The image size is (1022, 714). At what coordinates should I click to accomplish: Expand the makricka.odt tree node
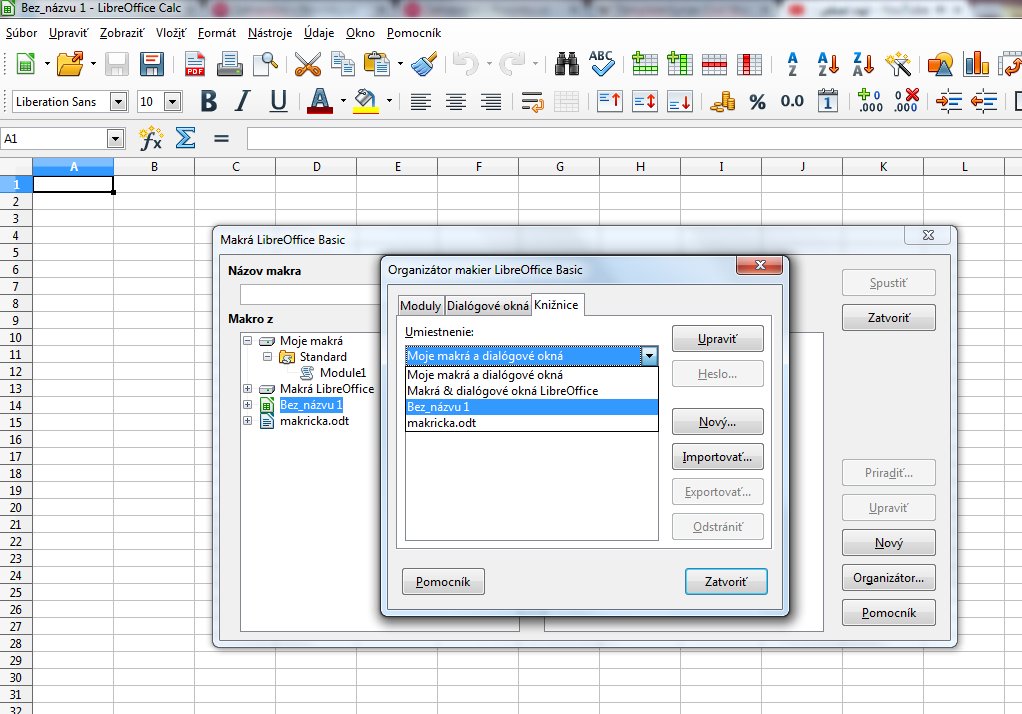[248, 421]
